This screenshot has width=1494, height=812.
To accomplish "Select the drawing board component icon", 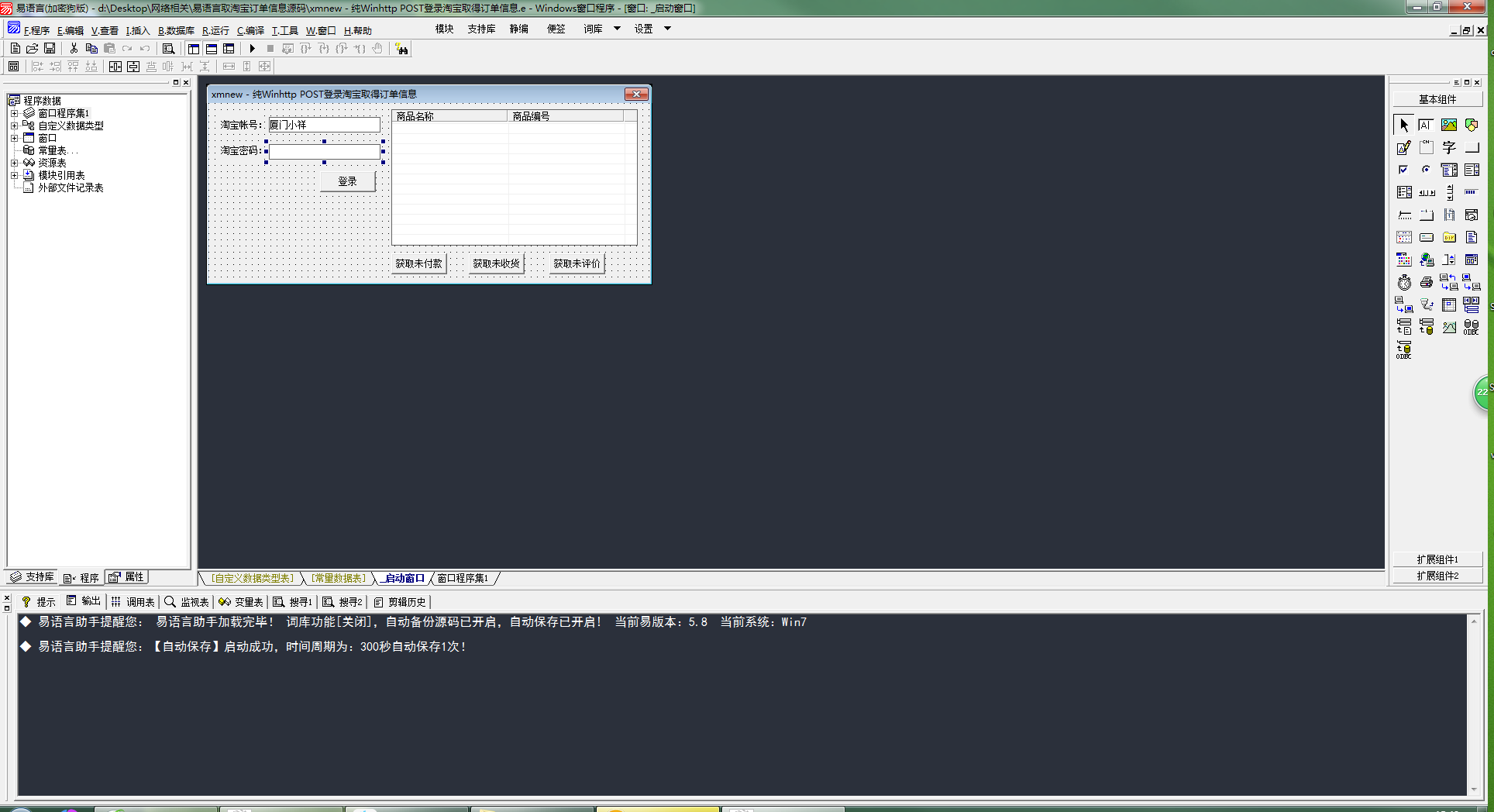I will (x=1404, y=147).
